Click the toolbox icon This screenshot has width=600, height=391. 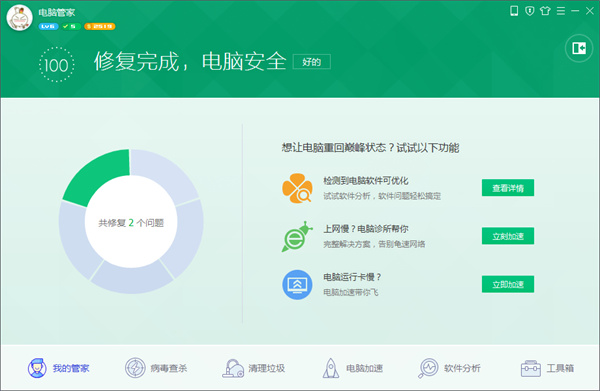[530, 368]
